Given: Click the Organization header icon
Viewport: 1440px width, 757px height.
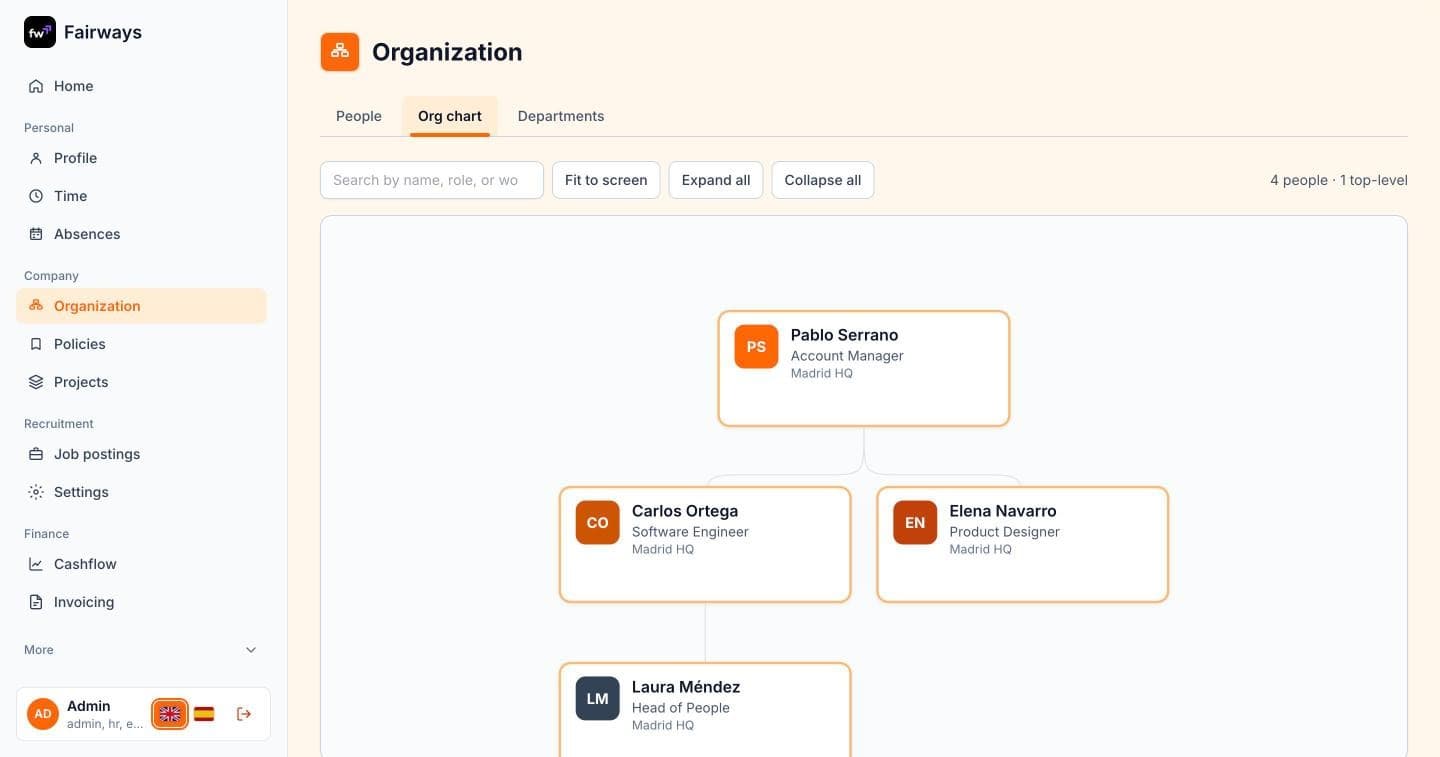Looking at the screenshot, I should point(340,52).
